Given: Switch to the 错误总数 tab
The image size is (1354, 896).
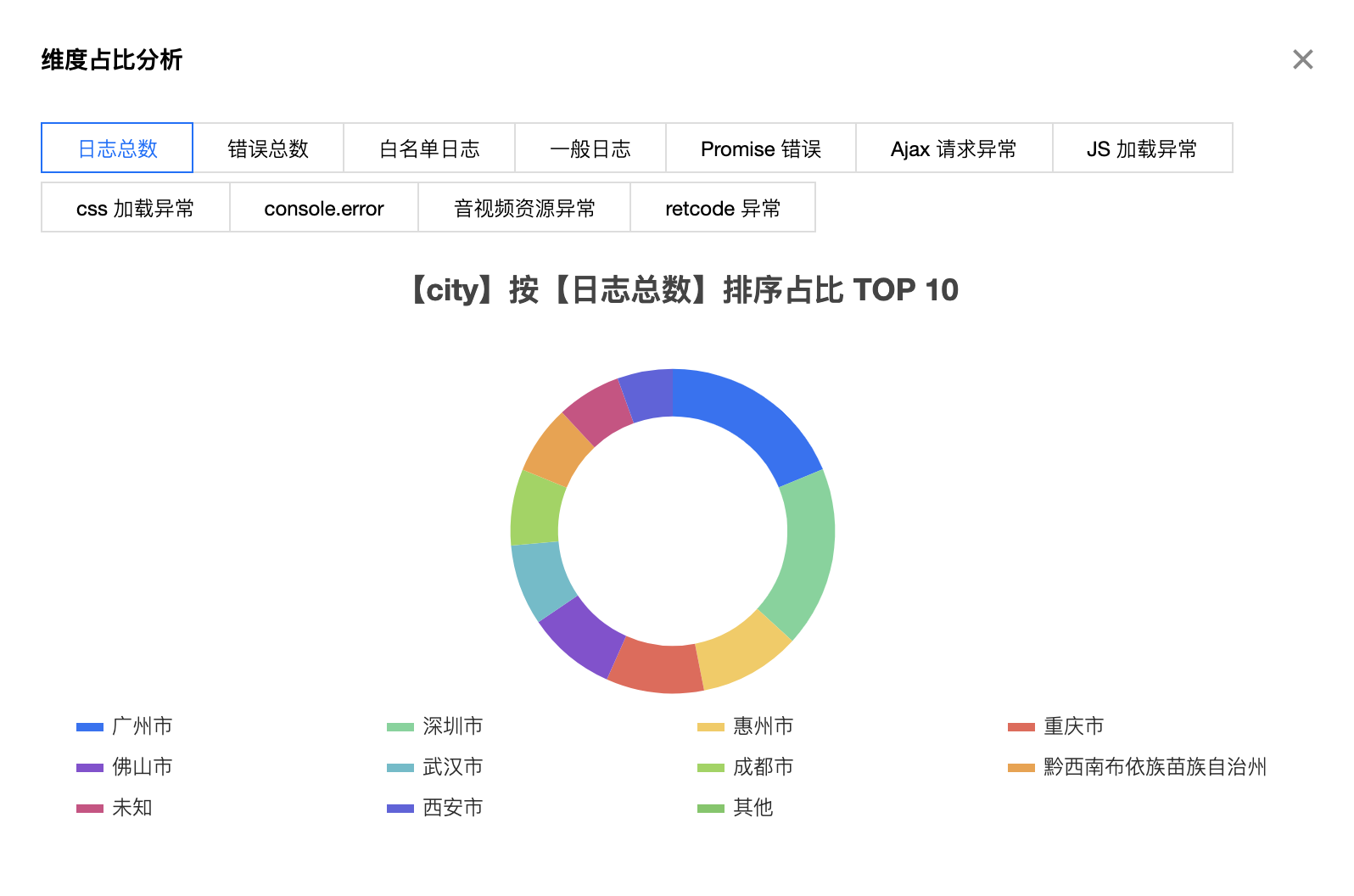Looking at the screenshot, I should click(268, 148).
